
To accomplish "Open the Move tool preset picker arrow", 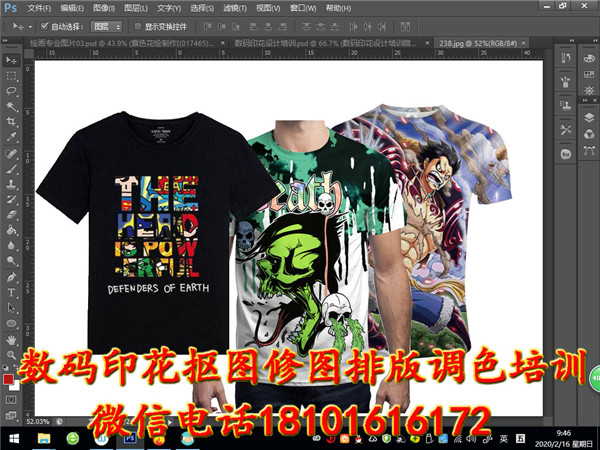I will pos(30,27).
